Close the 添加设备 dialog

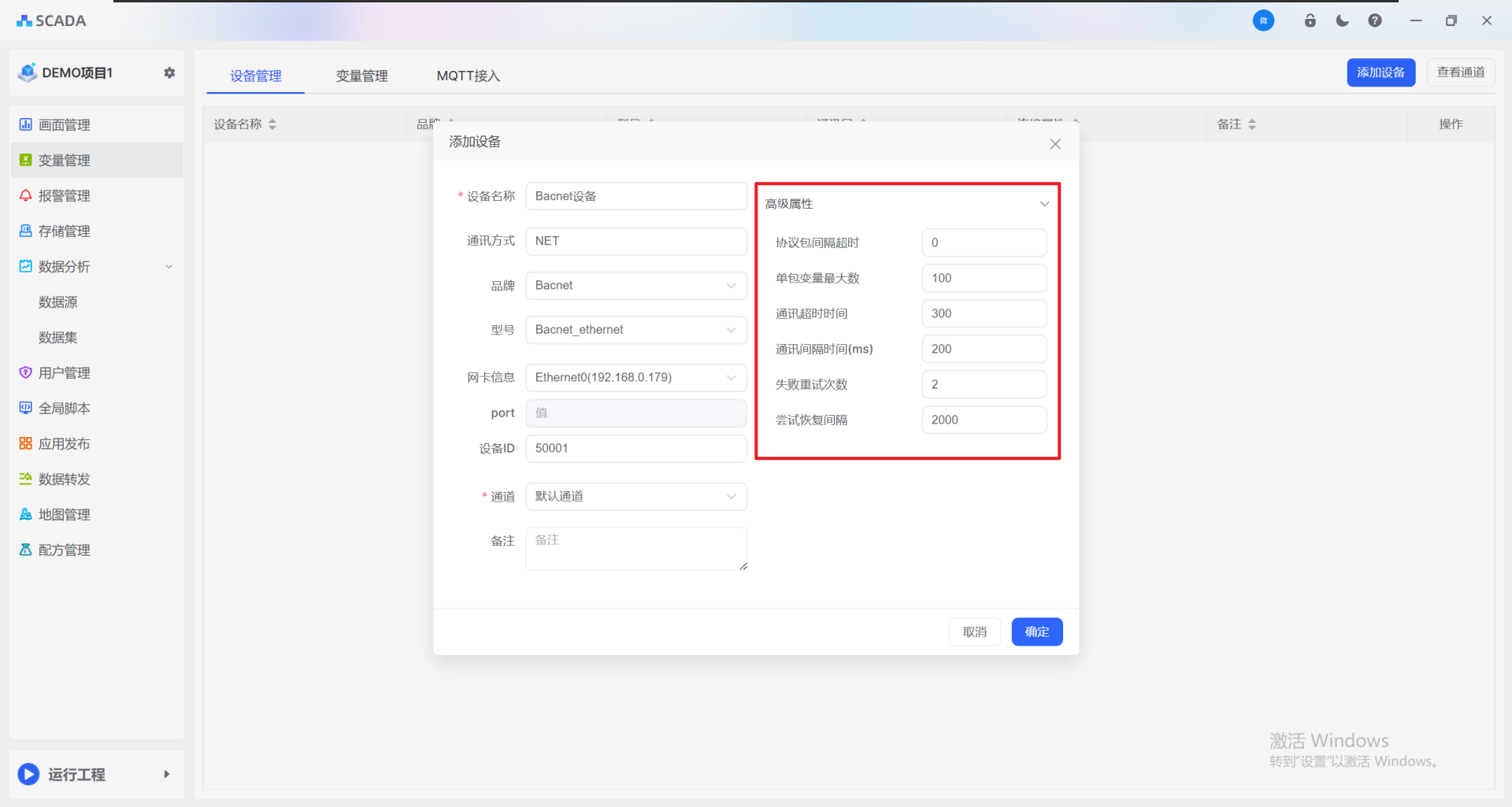[x=1055, y=144]
